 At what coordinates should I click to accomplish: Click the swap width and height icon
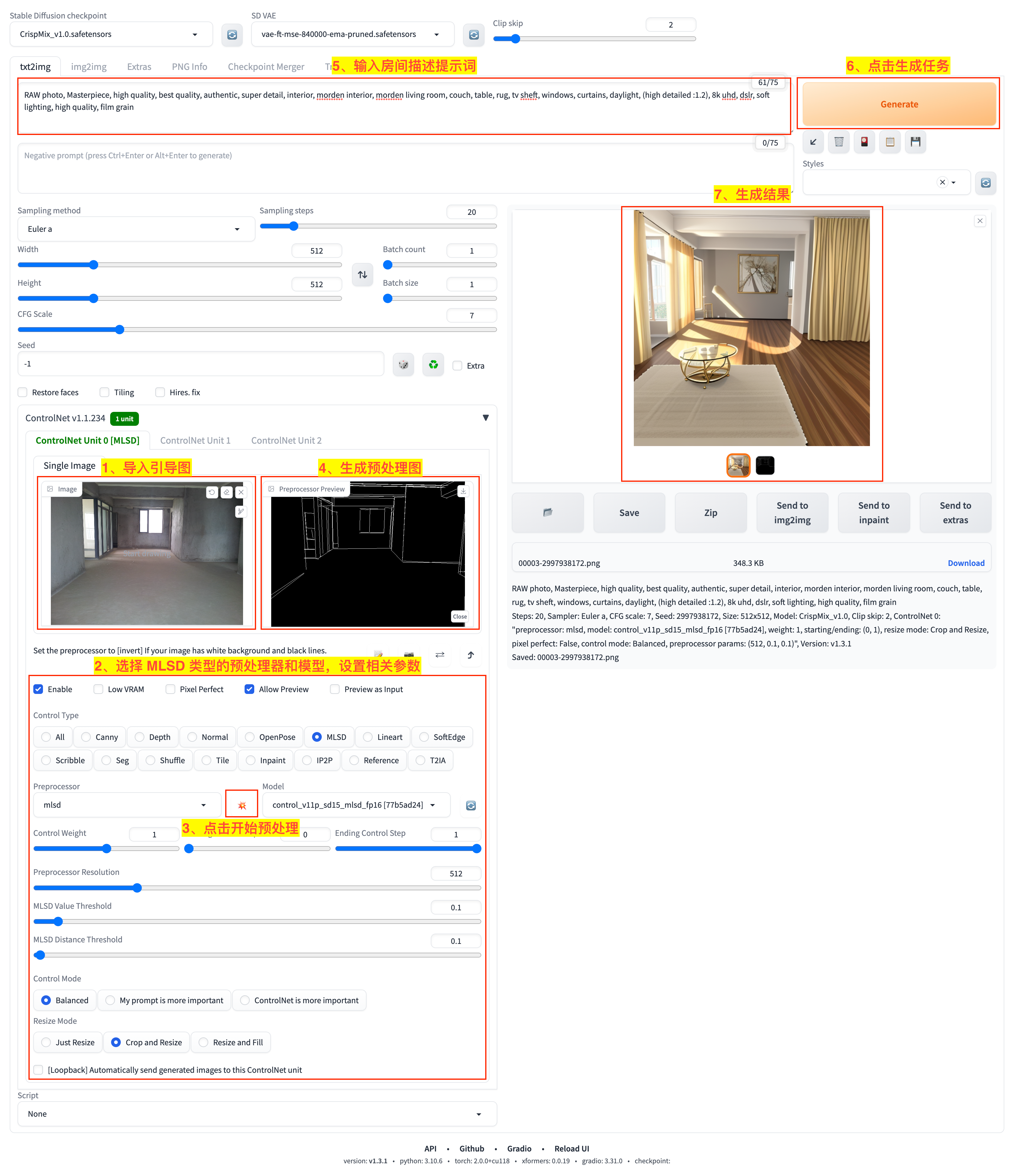[x=362, y=275]
